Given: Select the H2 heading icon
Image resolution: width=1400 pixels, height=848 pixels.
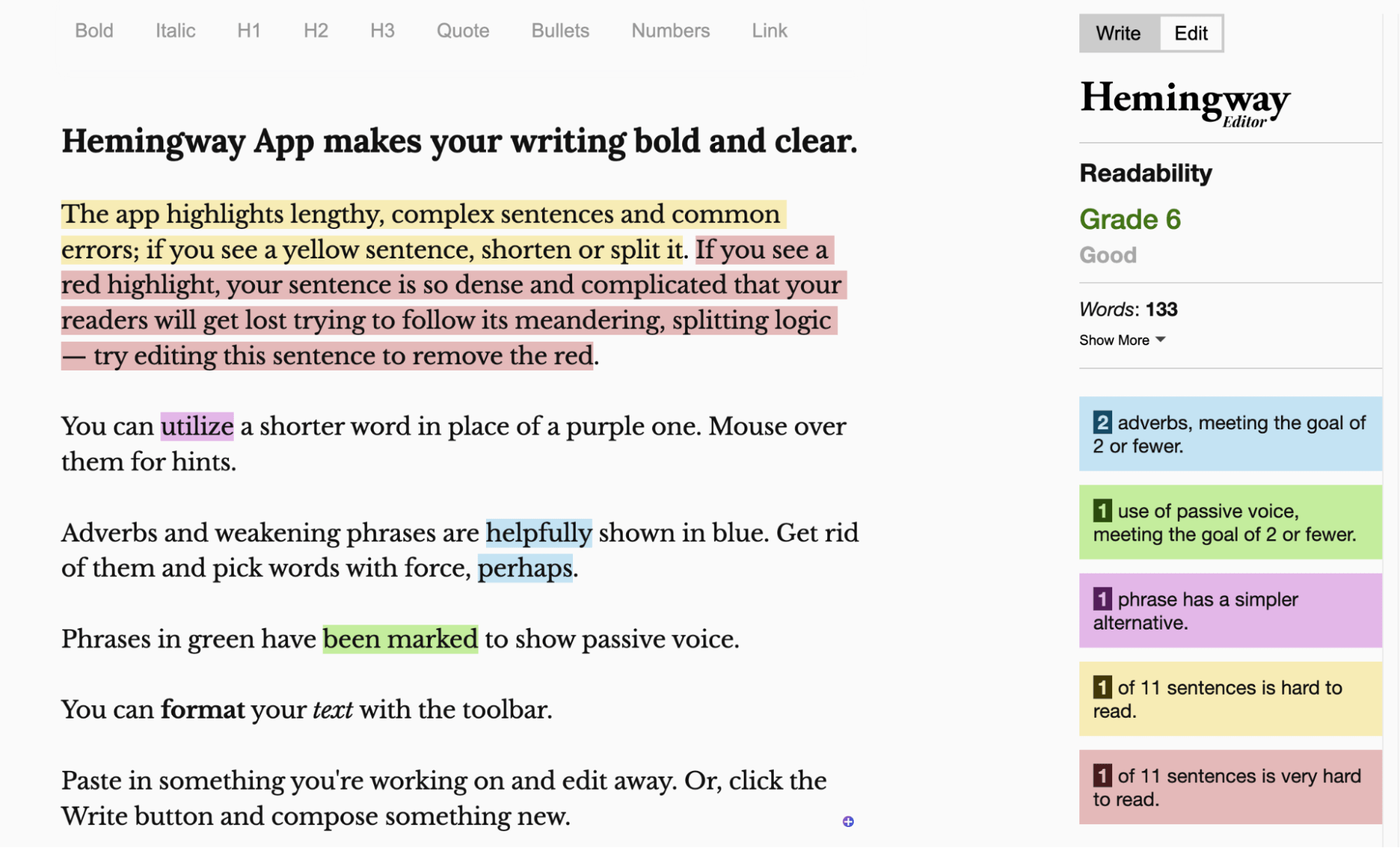Looking at the screenshot, I should tap(316, 30).
